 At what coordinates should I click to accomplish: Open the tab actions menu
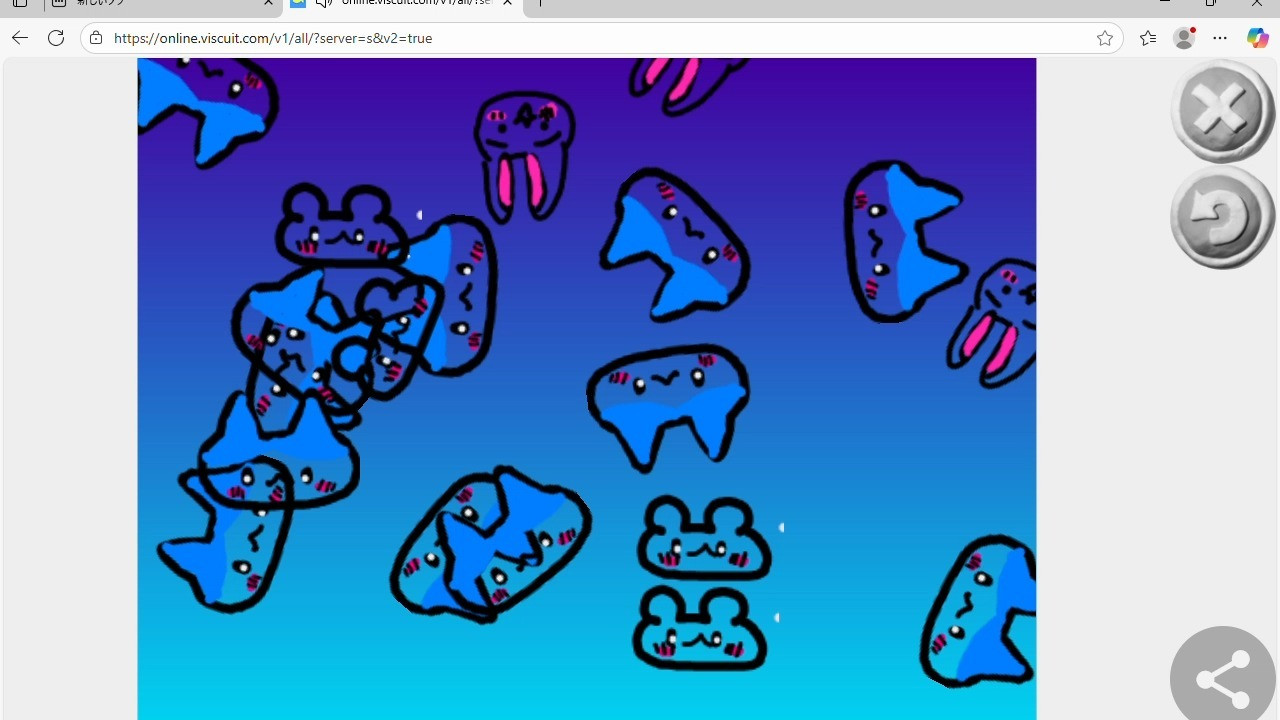click(20, 3)
